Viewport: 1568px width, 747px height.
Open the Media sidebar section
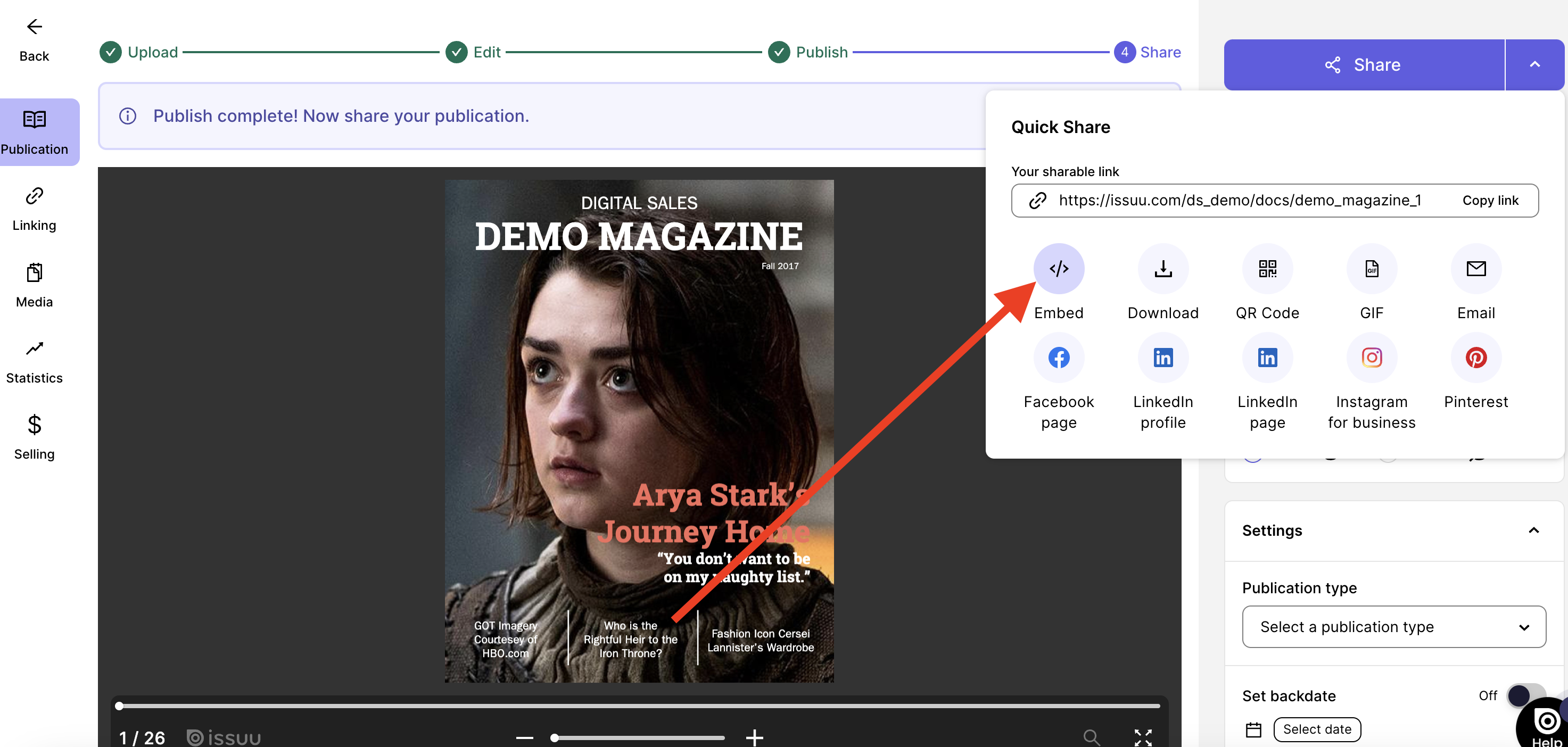[x=34, y=285]
